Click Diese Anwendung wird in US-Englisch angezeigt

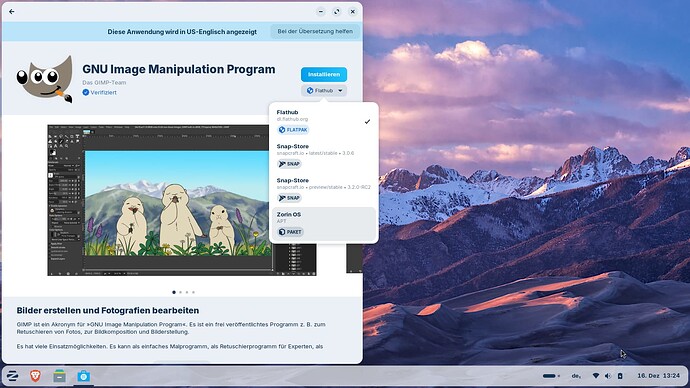point(182,32)
